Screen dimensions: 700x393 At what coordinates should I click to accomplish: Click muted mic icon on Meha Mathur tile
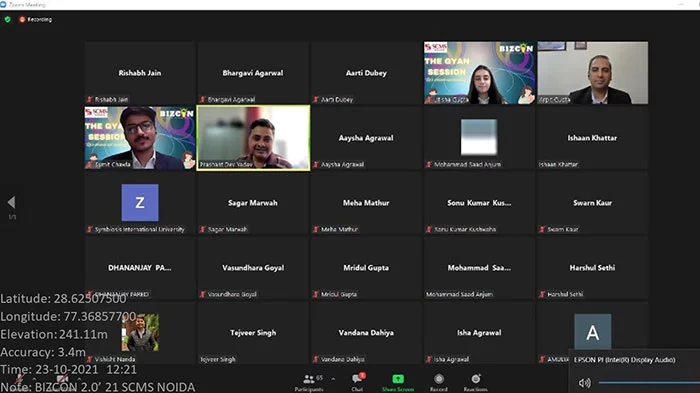(x=316, y=229)
